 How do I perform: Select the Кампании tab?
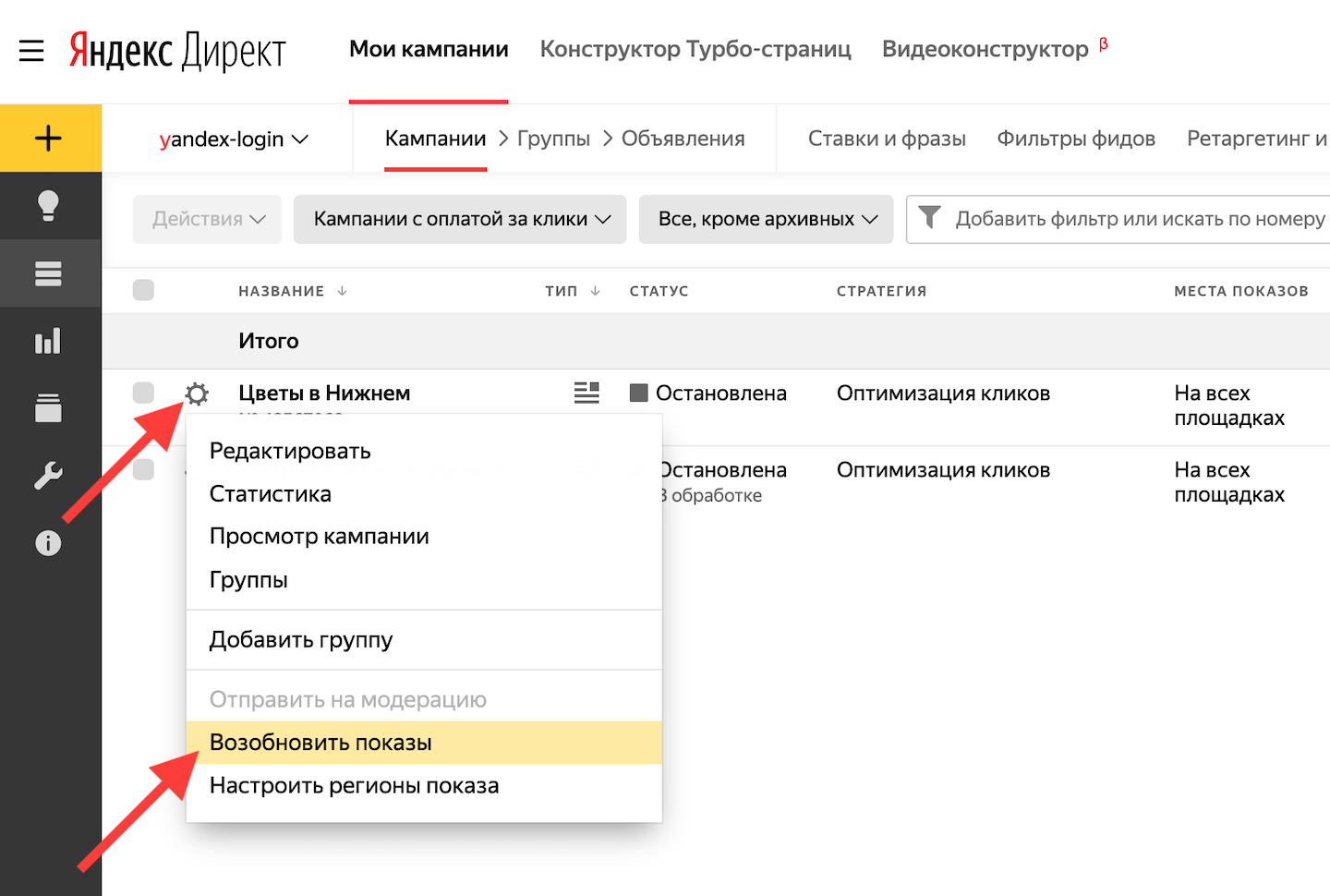(x=435, y=139)
